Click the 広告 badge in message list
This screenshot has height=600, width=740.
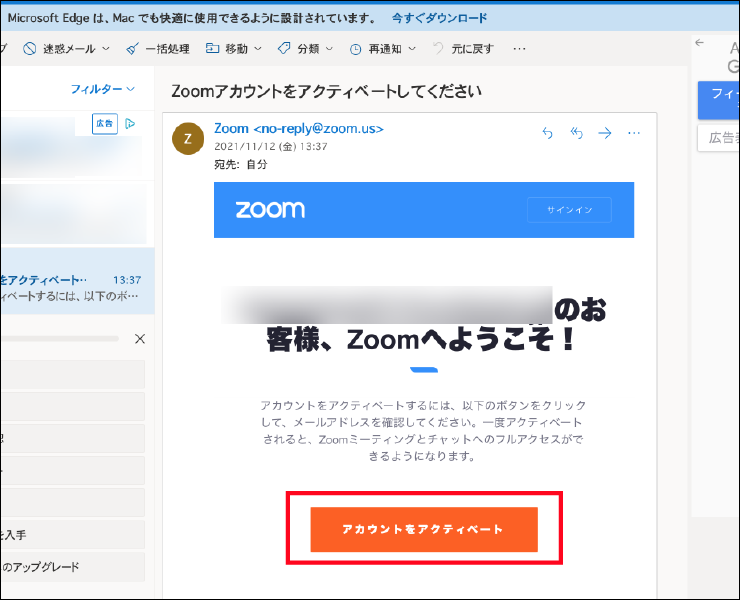[105, 124]
